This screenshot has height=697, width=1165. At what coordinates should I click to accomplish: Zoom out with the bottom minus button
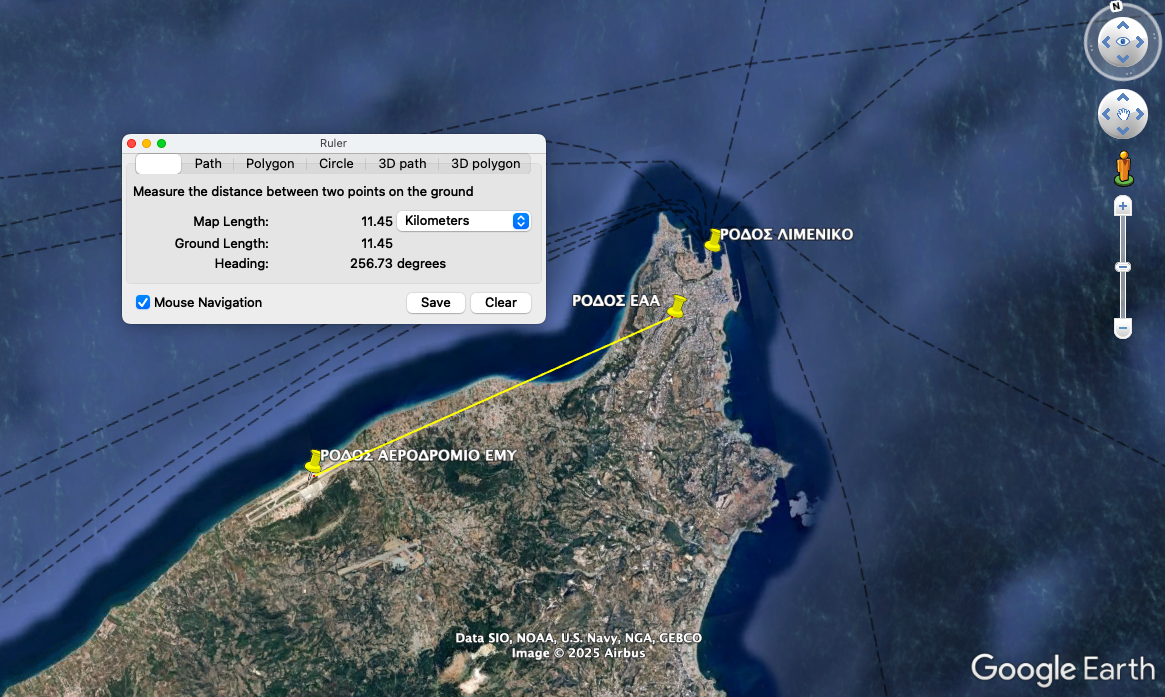[1123, 328]
